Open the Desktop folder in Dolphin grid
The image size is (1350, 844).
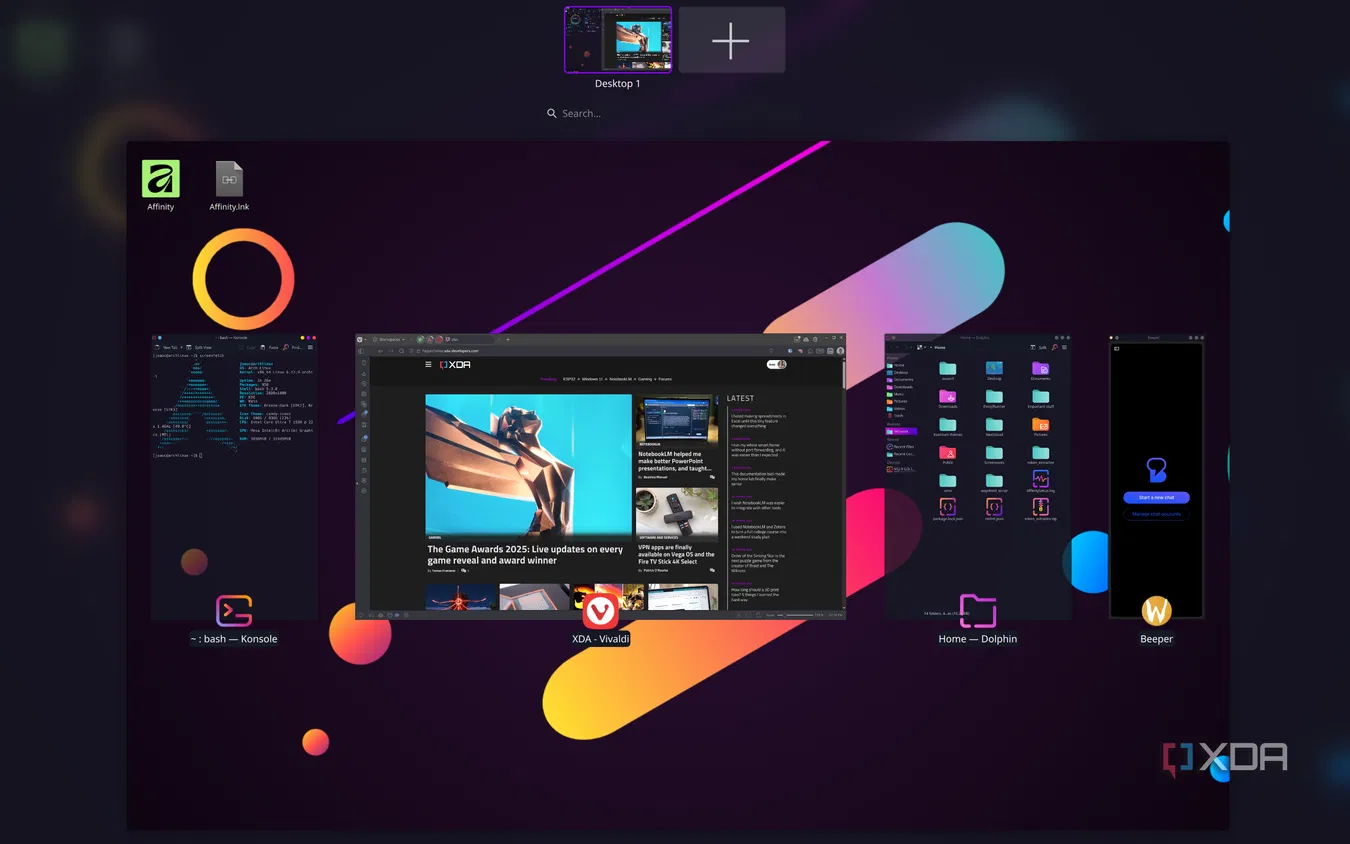pos(994,372)
